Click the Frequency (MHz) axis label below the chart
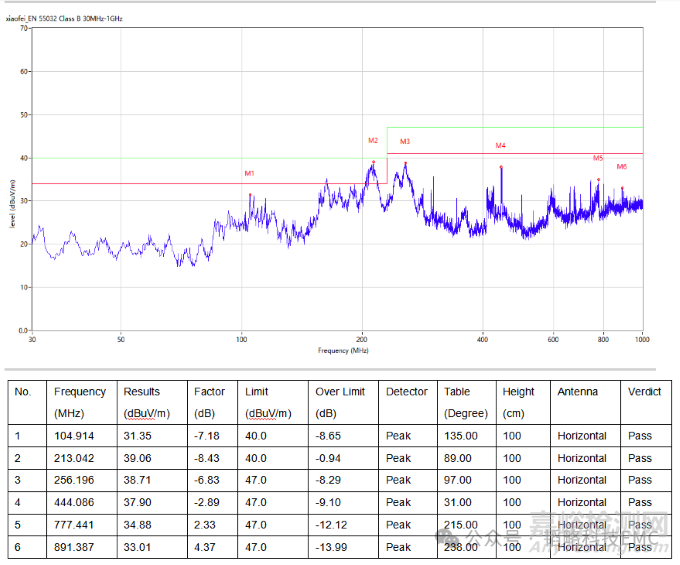This screenshot has height=565, width=680. [x=343, y=351]
